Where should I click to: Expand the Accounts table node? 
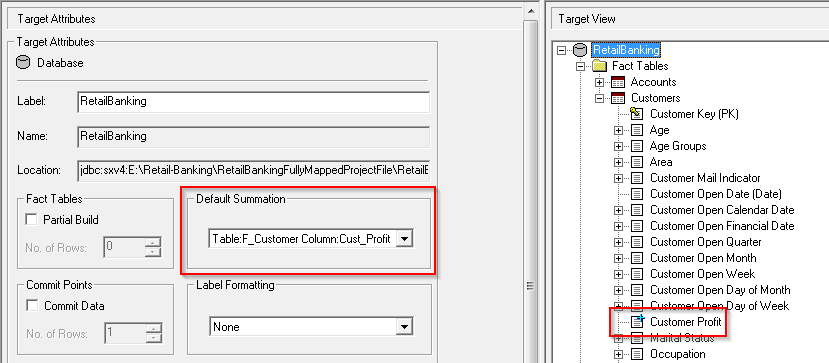pyautogui.click(x=599, y=82)
